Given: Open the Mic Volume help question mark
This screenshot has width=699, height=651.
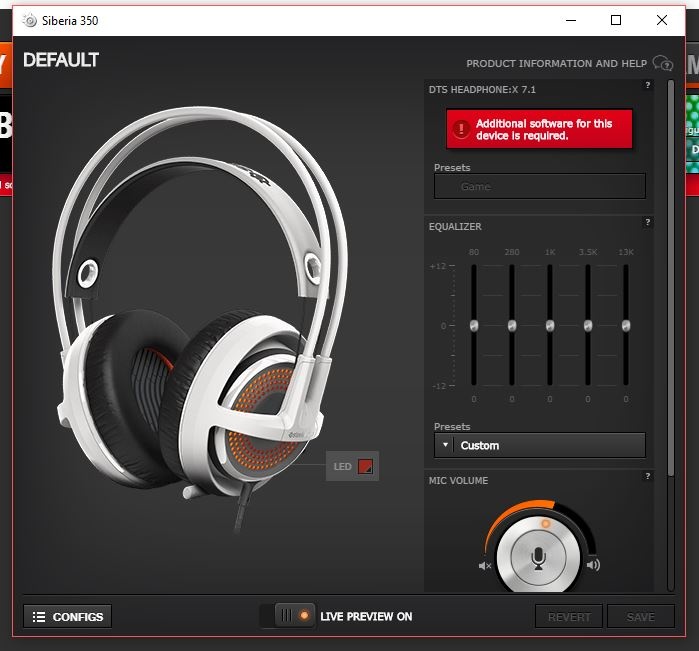Looking at the screenshot, I should tap(648, 477).
